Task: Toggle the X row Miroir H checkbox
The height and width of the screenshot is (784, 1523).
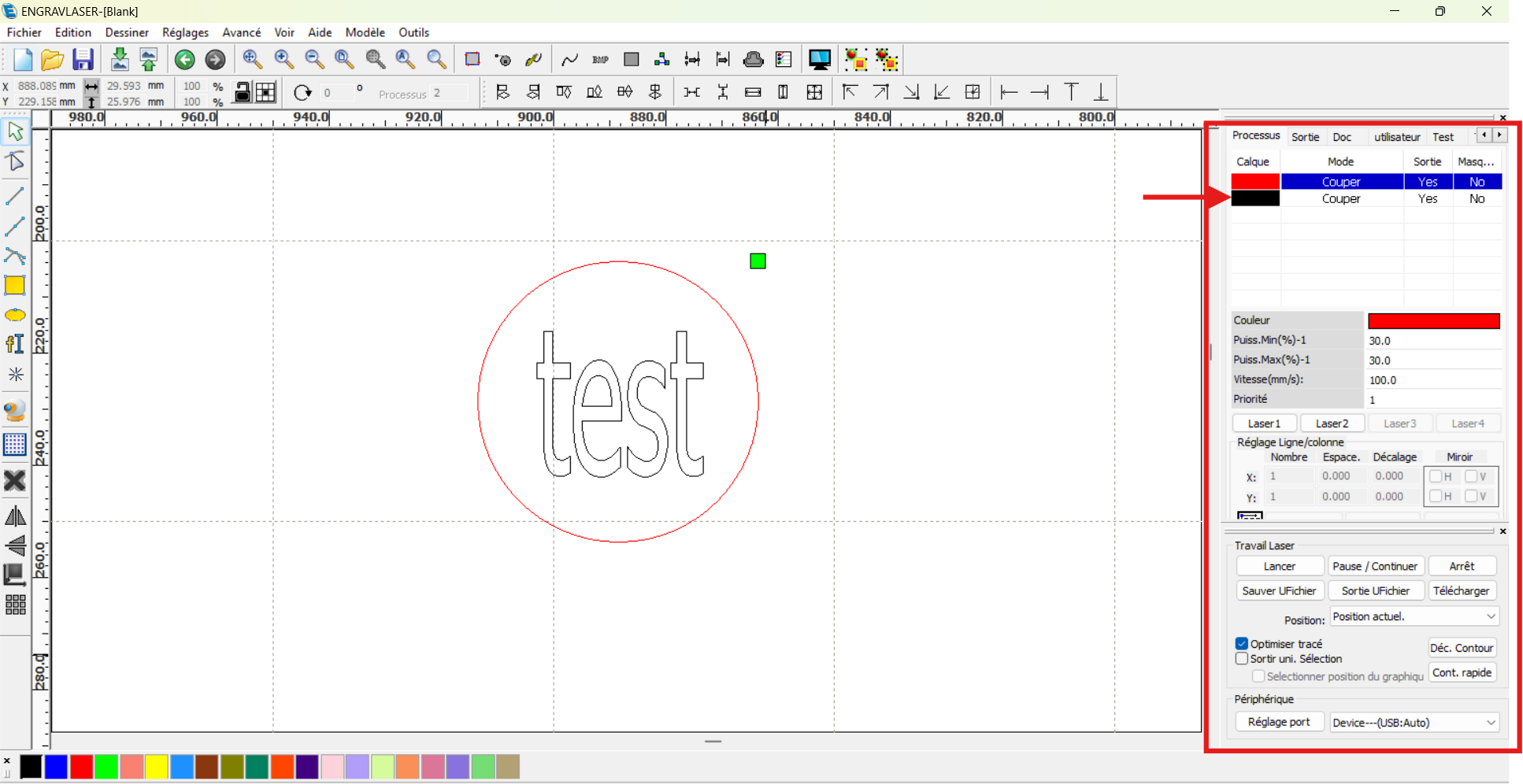Action: [x=1436, y=476]
